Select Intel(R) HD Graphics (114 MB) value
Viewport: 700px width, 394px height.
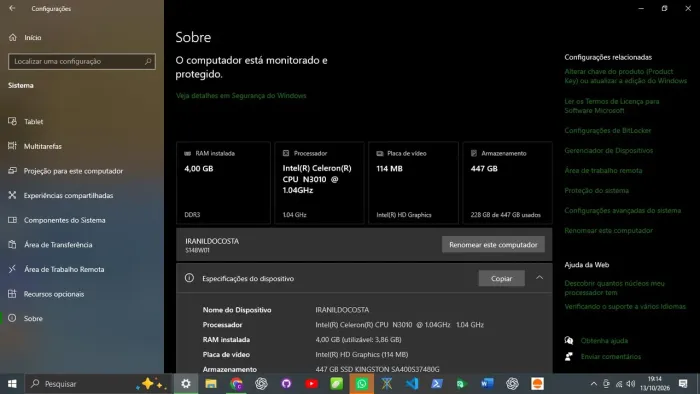click(362, 355)
